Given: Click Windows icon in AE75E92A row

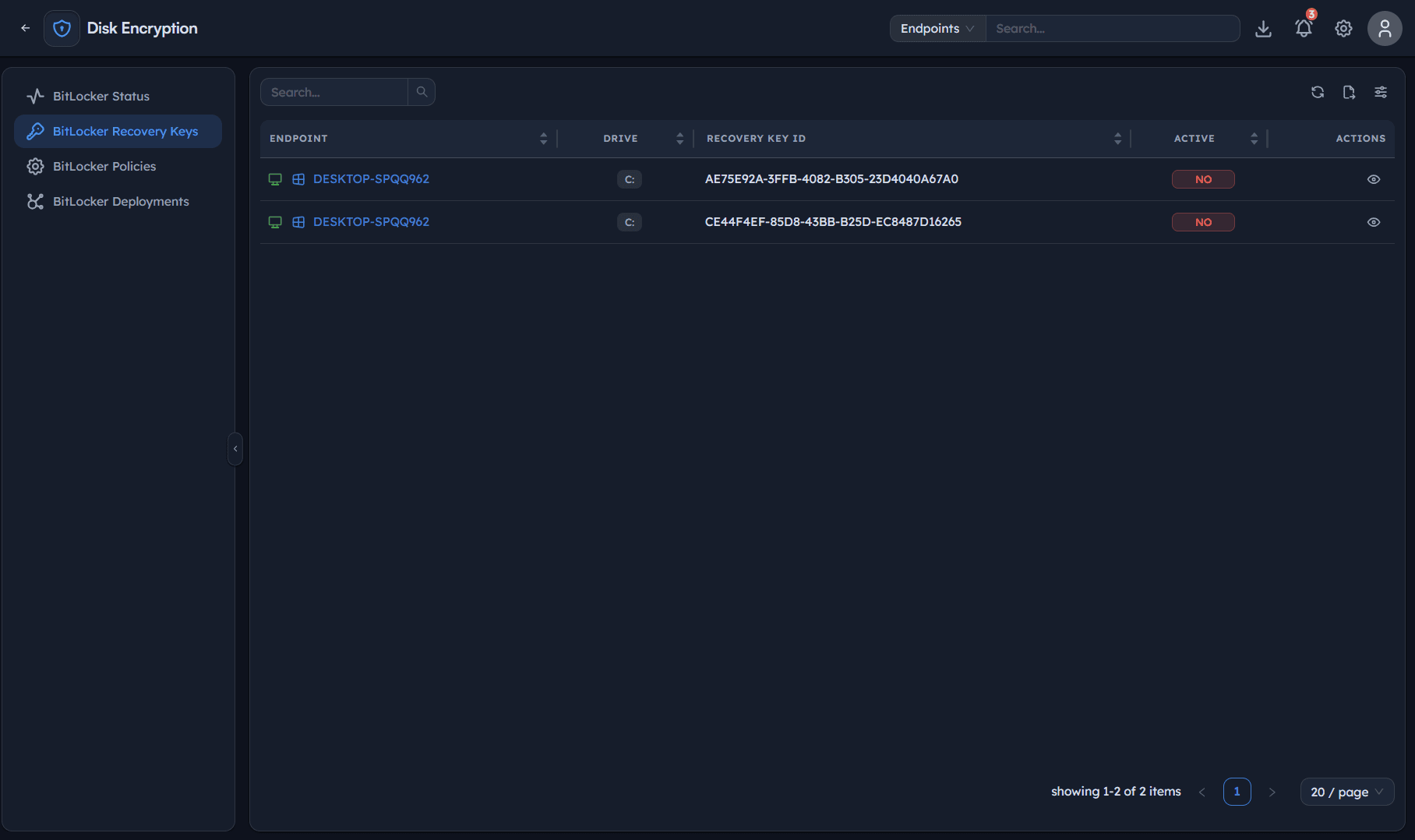Looking at the screenshot, I should click(x=298, y=179).
